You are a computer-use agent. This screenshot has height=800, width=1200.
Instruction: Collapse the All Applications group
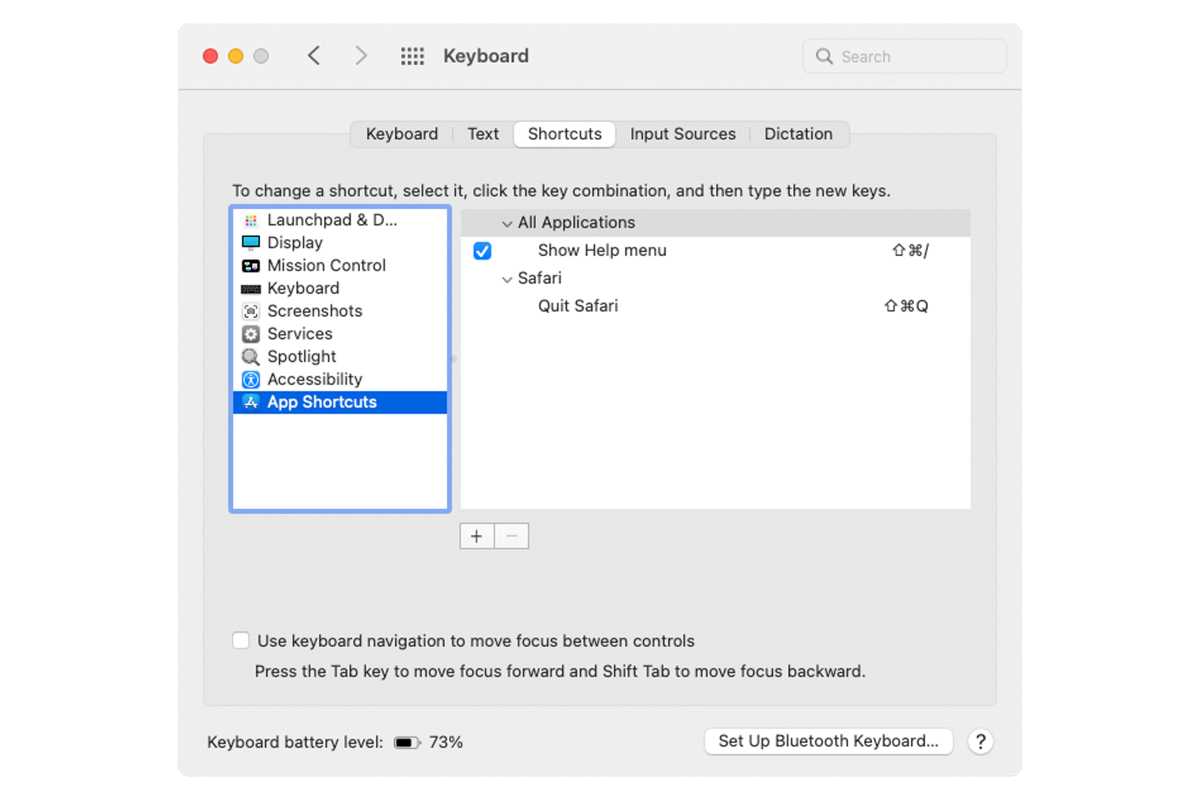click(x=507, y=223)
